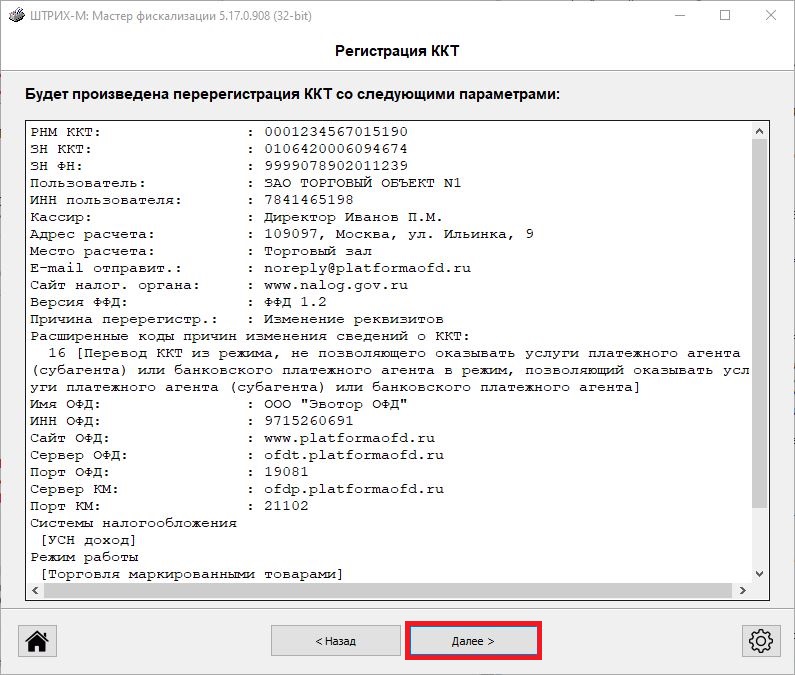Click the ИНН пользователя value 7841465198
The width and height of the screenshot is (795, 675).
tap(309, 200)
